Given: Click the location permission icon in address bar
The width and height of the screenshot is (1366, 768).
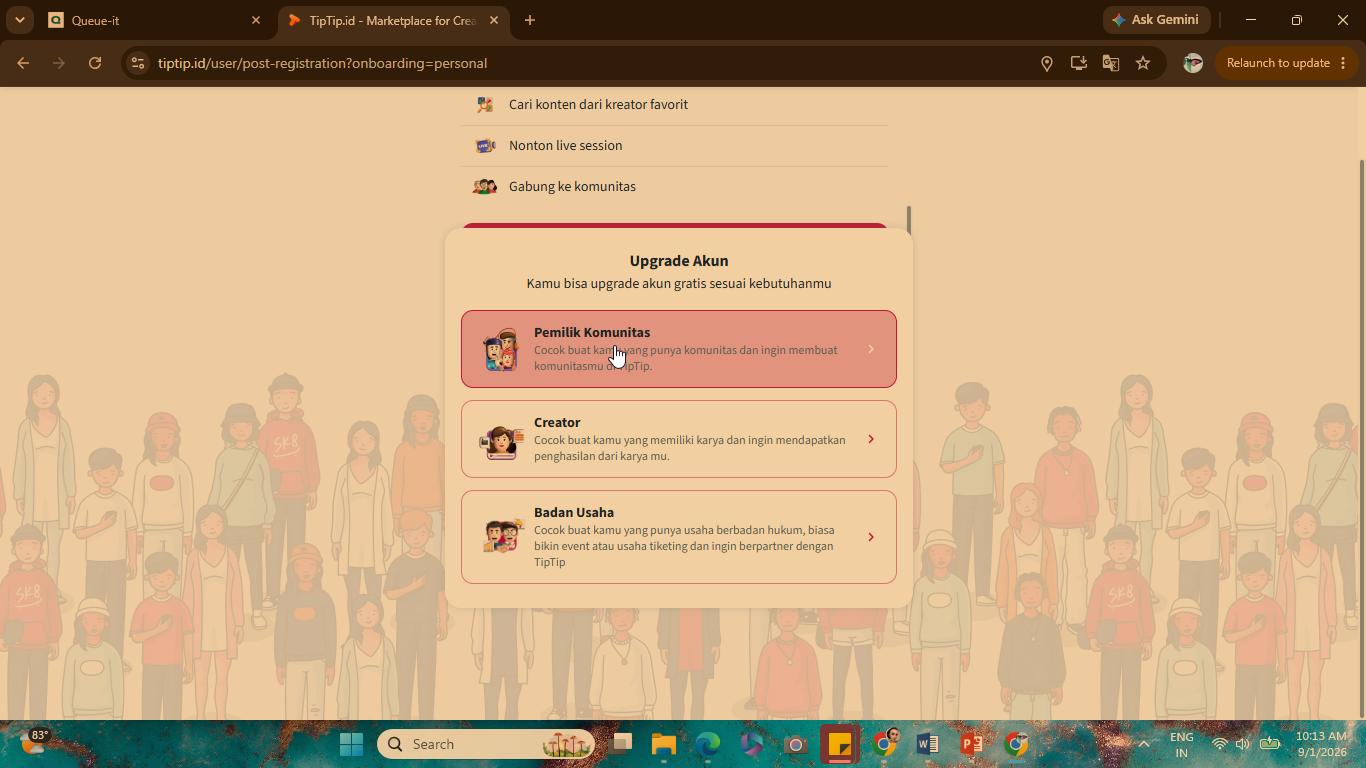Looking at the screenshot, I should (x=1047, y=63).
